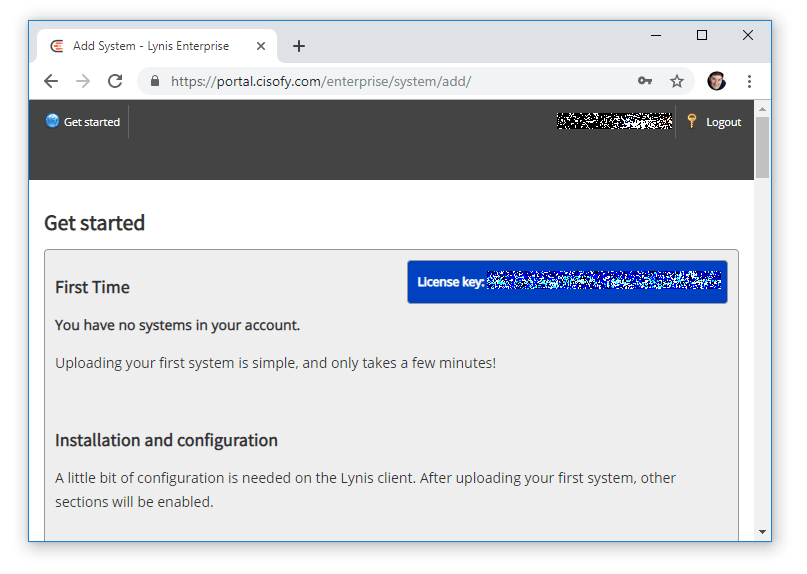The image size is (807, 574).
Task: Click the License key box
Action: [567, 282]
